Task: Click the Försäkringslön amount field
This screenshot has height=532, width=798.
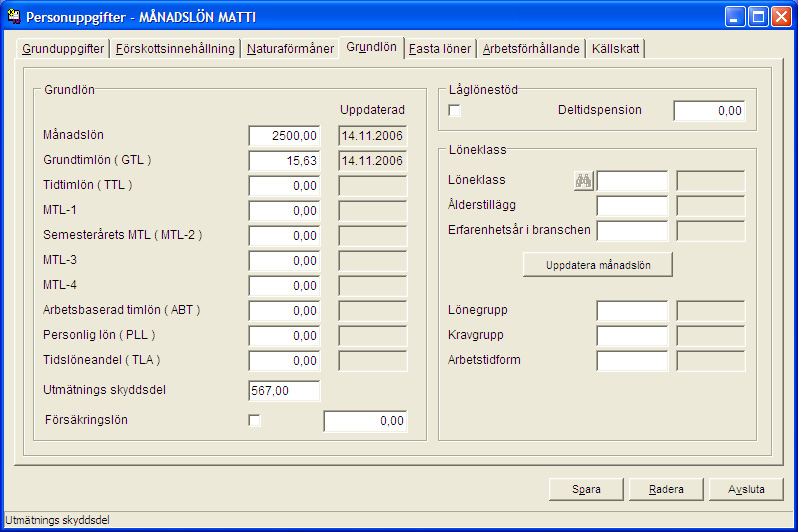Action: pos(365,421)
